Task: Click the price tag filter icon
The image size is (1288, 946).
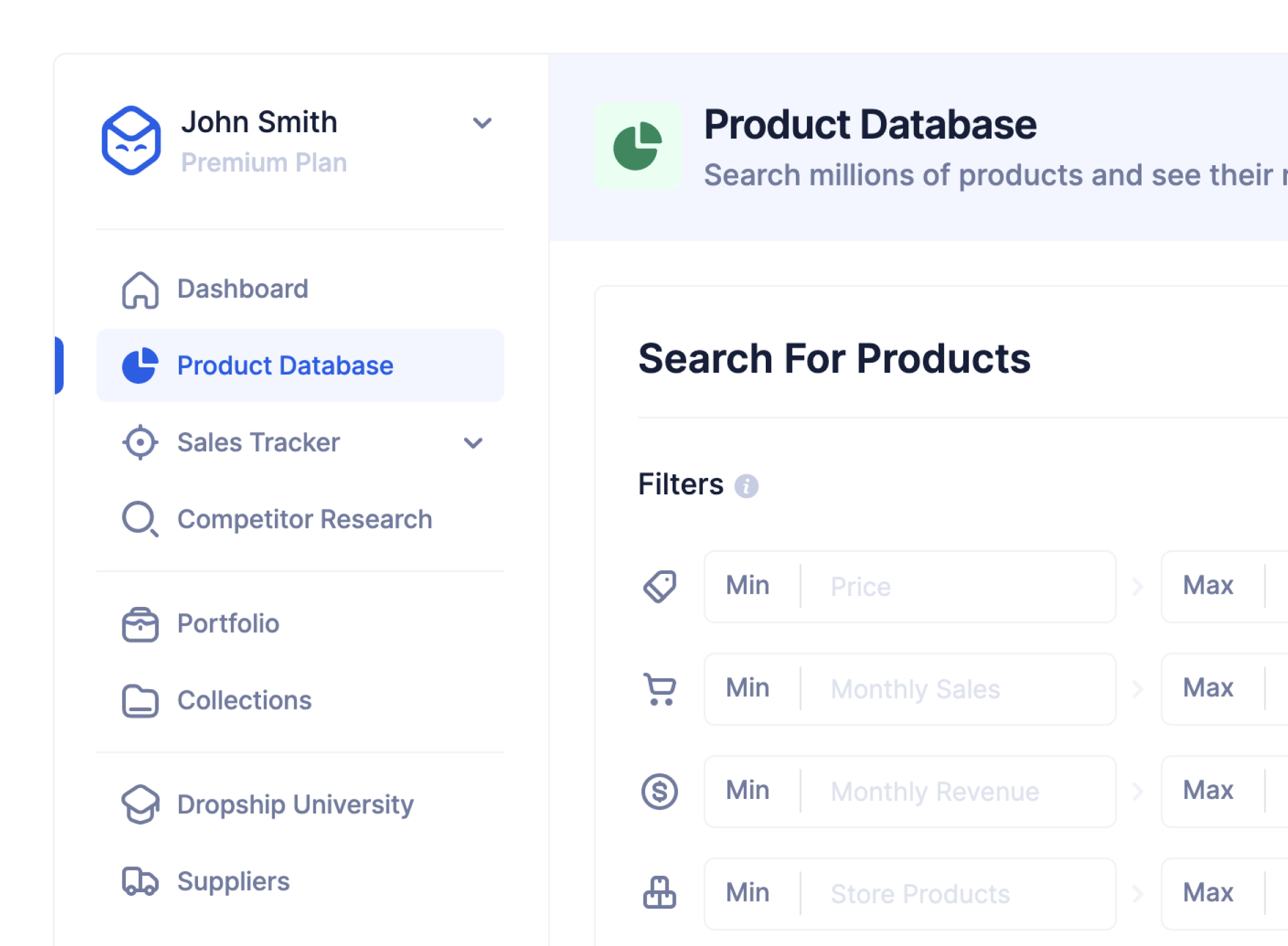Action: click(x=661, y=586)
